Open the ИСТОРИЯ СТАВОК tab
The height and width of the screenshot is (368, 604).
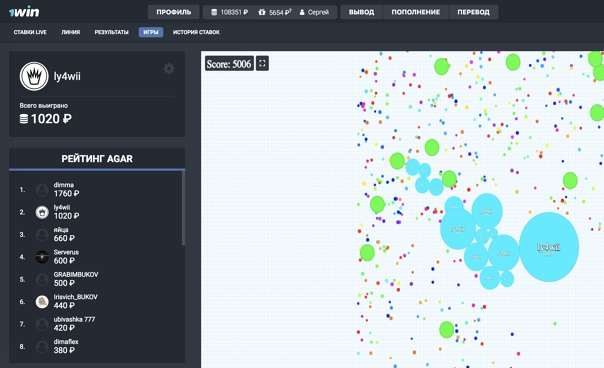(196, 32)
